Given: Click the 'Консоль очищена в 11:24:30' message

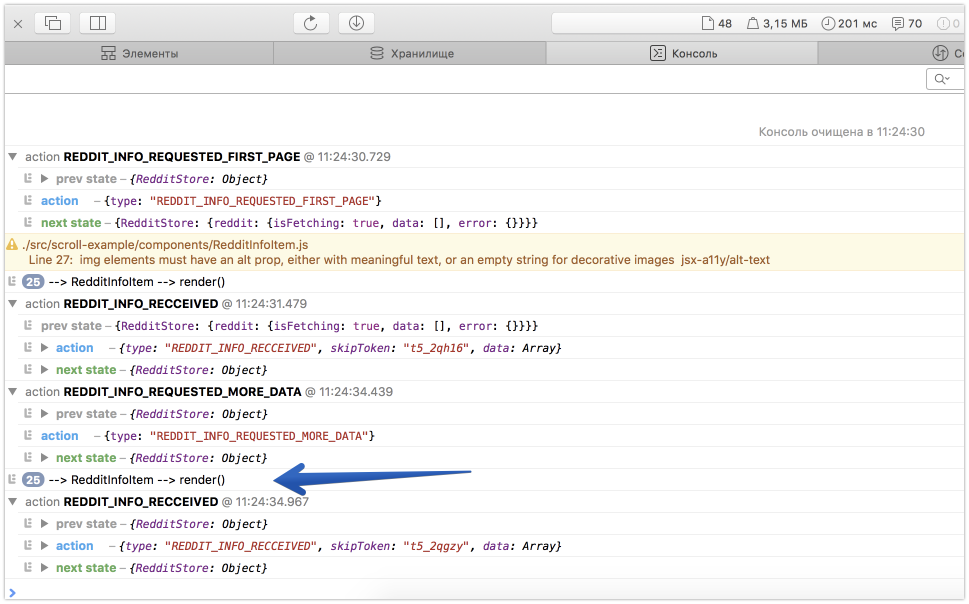Looking at the screenshot, I should click(842, 132).
